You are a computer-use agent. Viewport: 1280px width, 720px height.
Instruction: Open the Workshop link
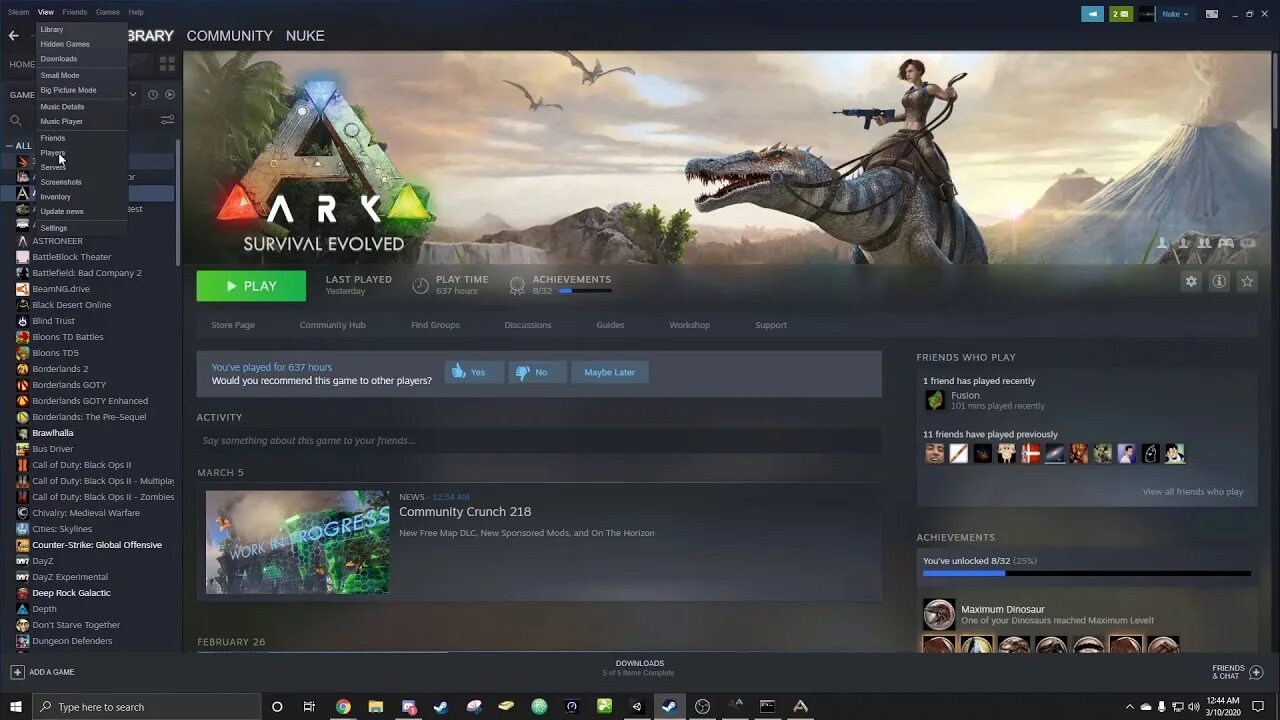click(x=689, y=325)
